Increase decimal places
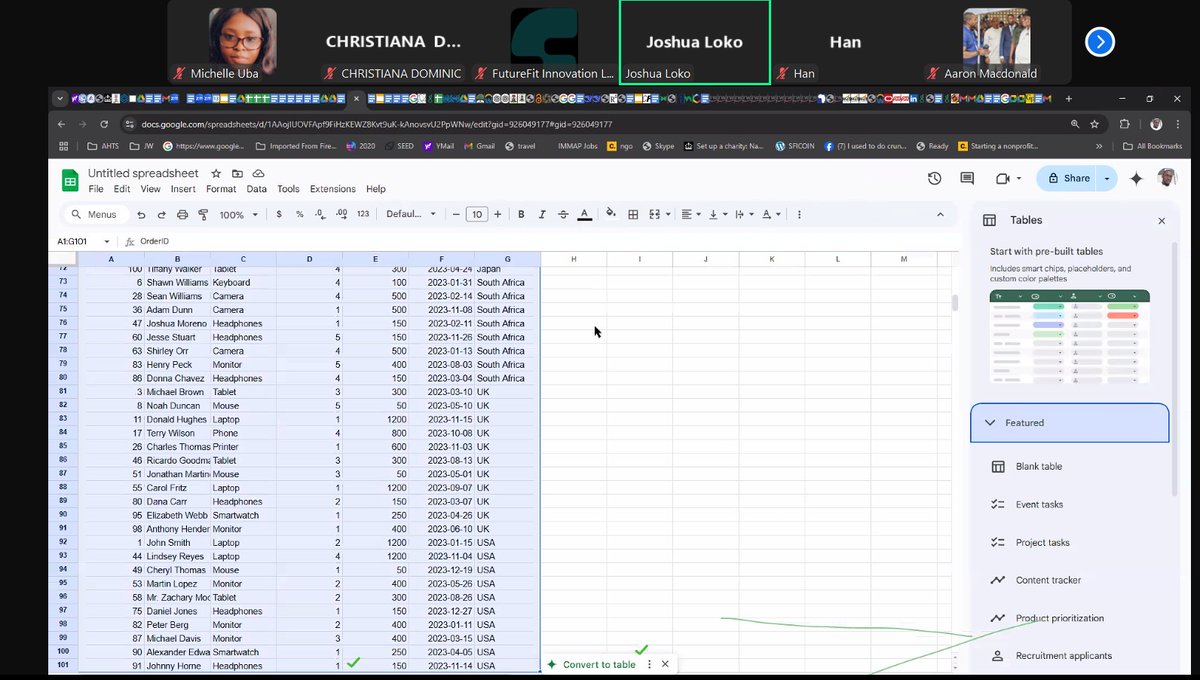 tap(341, 214)
